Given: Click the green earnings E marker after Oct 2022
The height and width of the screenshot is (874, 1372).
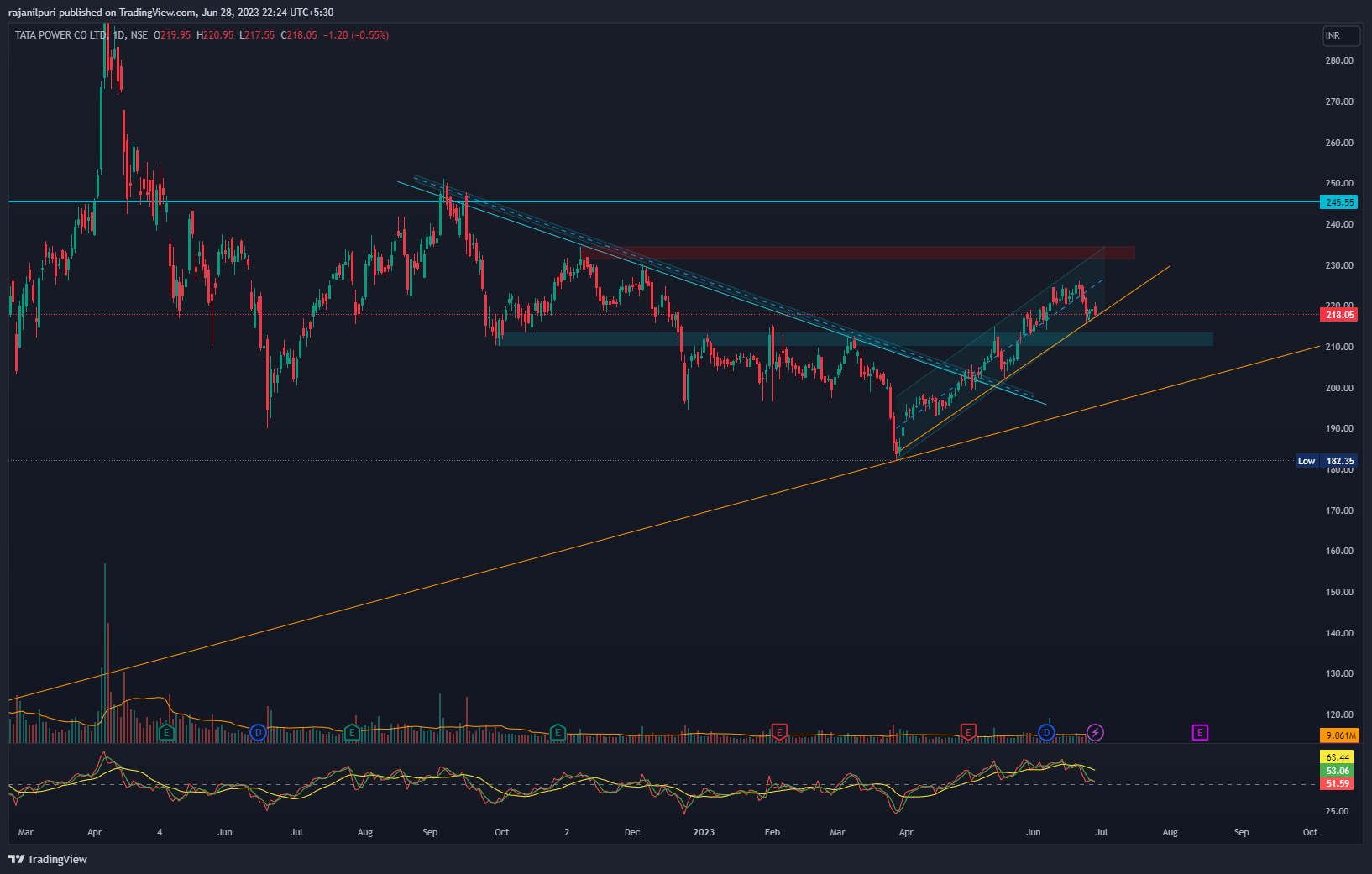Looking at the screenshot, I should pyautogui.click(x=558, y=733).
